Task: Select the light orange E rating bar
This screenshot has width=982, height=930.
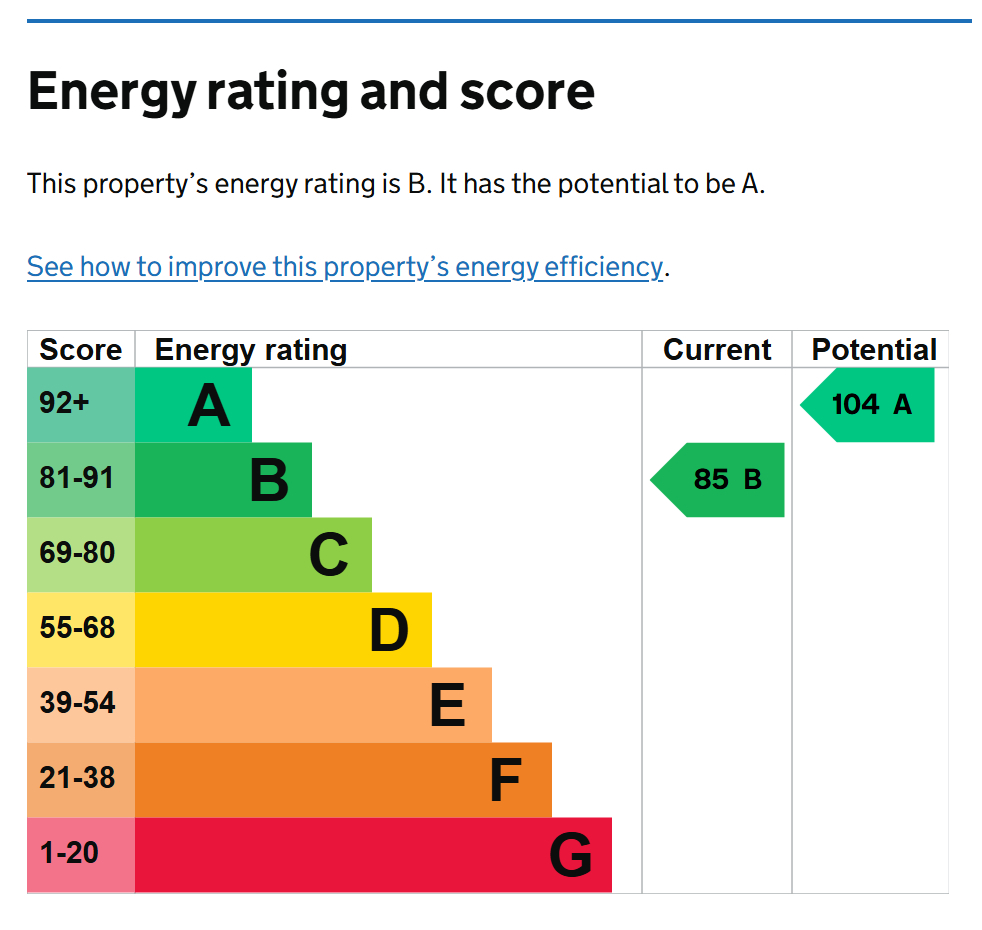Action: pos(313,705)
